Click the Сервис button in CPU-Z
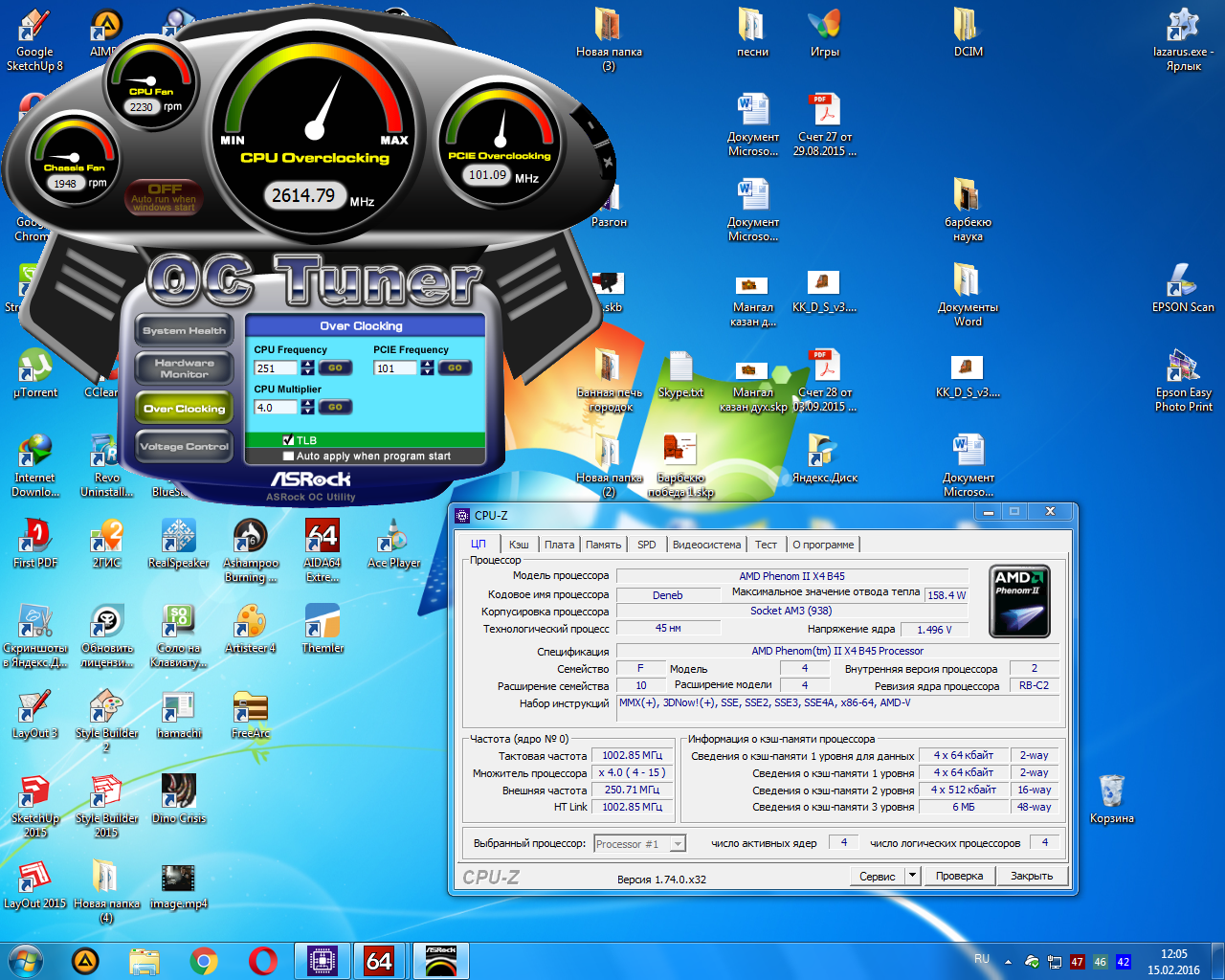Image resolution: width=1225 pixels, height=980 pixels. pos(878,876)
